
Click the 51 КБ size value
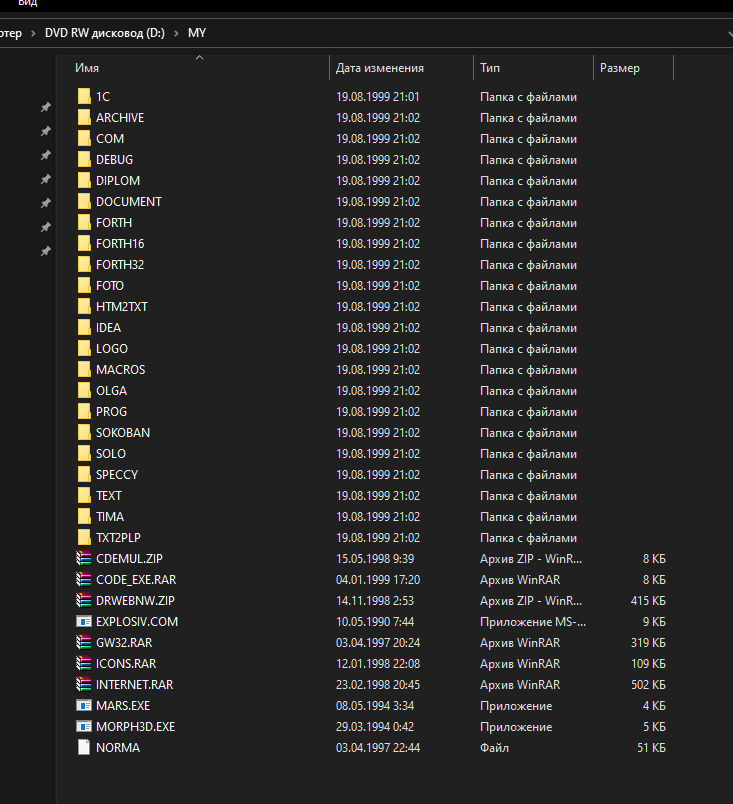click(x=651, y=748)
